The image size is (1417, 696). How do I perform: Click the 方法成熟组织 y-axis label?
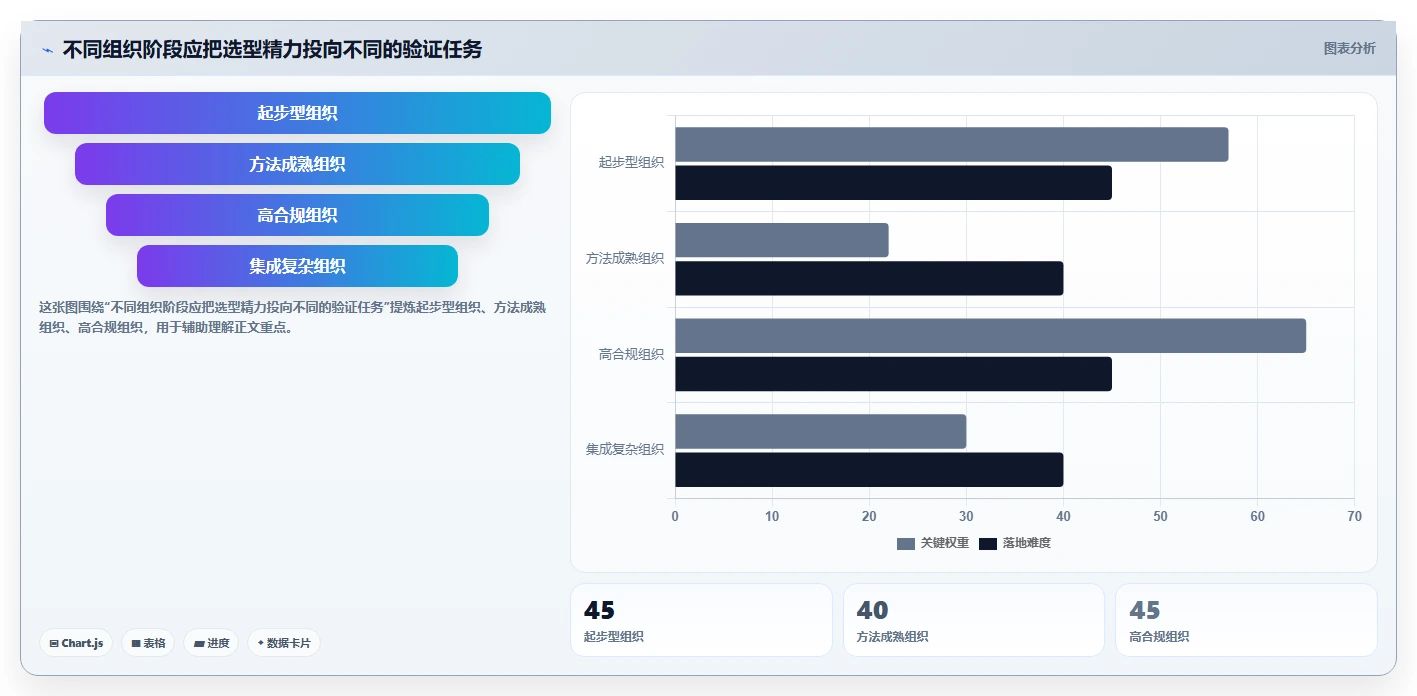(625, 258)
